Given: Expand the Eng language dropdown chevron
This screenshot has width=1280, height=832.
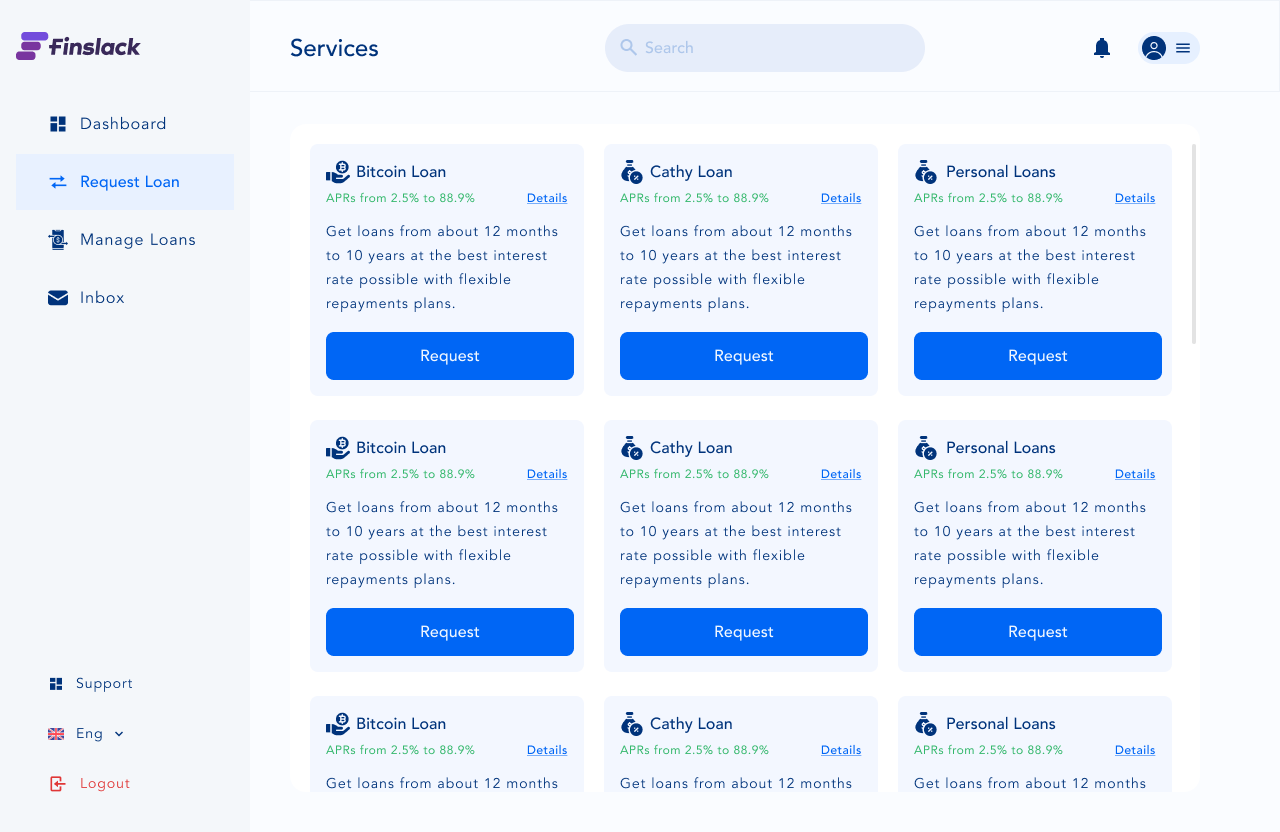Looking at the screenshot, I should pos(119,734).
